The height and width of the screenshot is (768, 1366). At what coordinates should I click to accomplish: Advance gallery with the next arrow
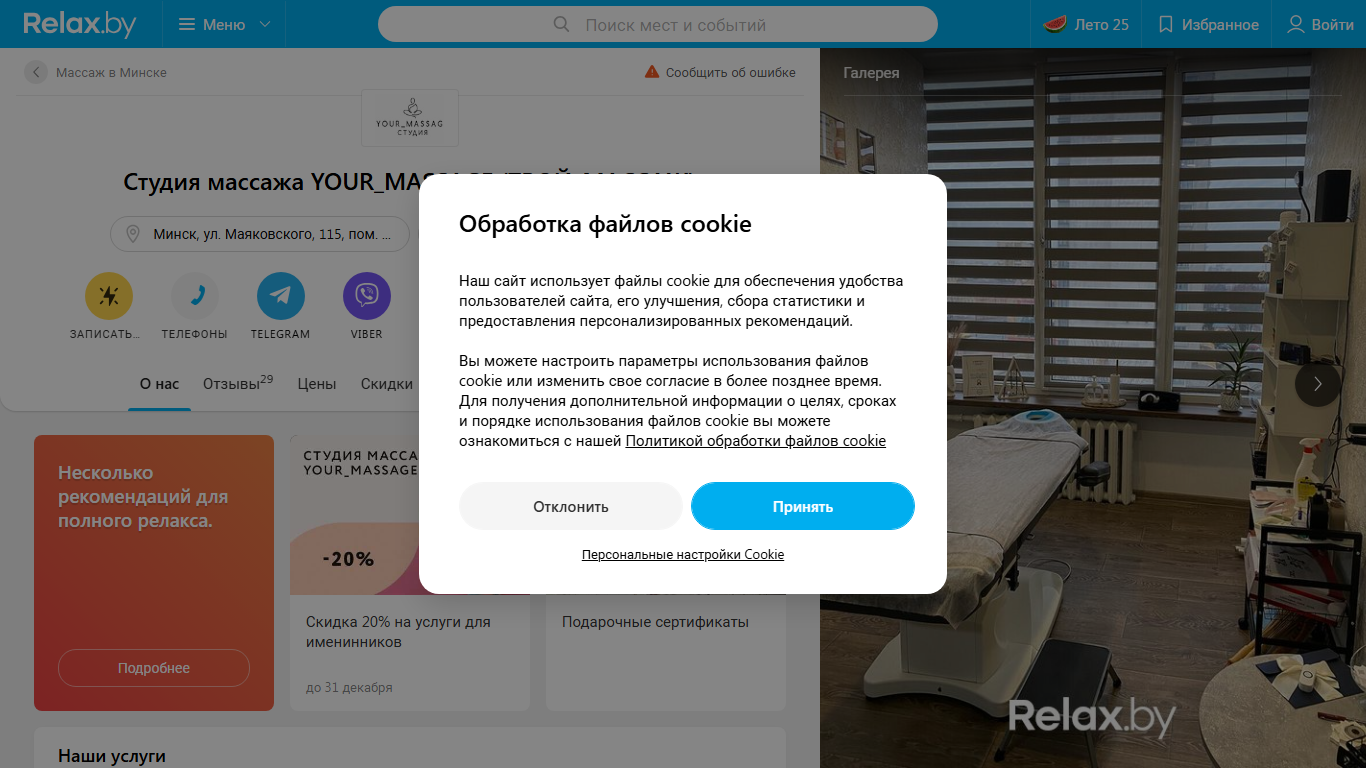(1318, 383)
